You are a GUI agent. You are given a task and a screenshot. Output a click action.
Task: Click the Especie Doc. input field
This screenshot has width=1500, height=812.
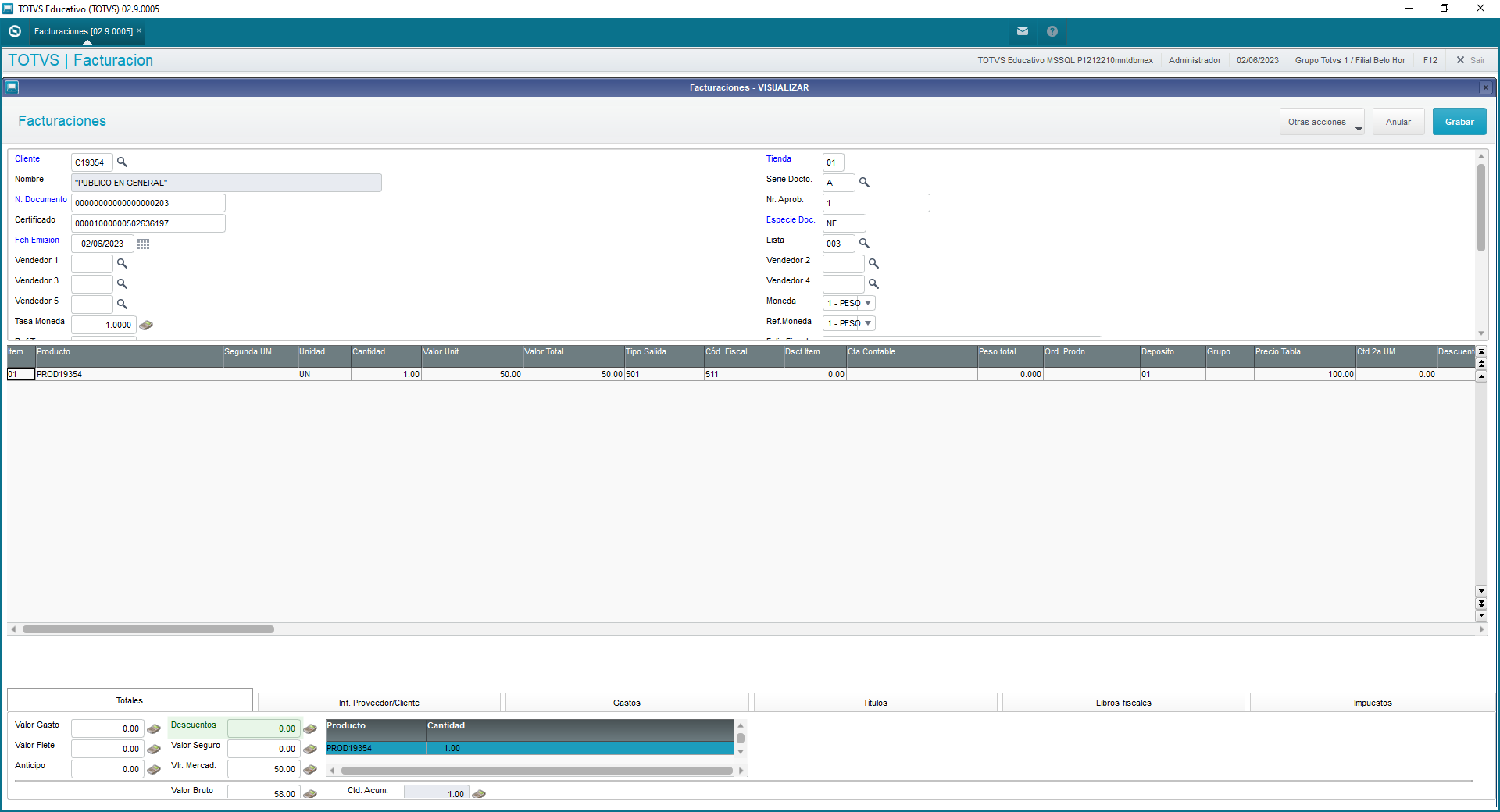(x=845, y=223)
